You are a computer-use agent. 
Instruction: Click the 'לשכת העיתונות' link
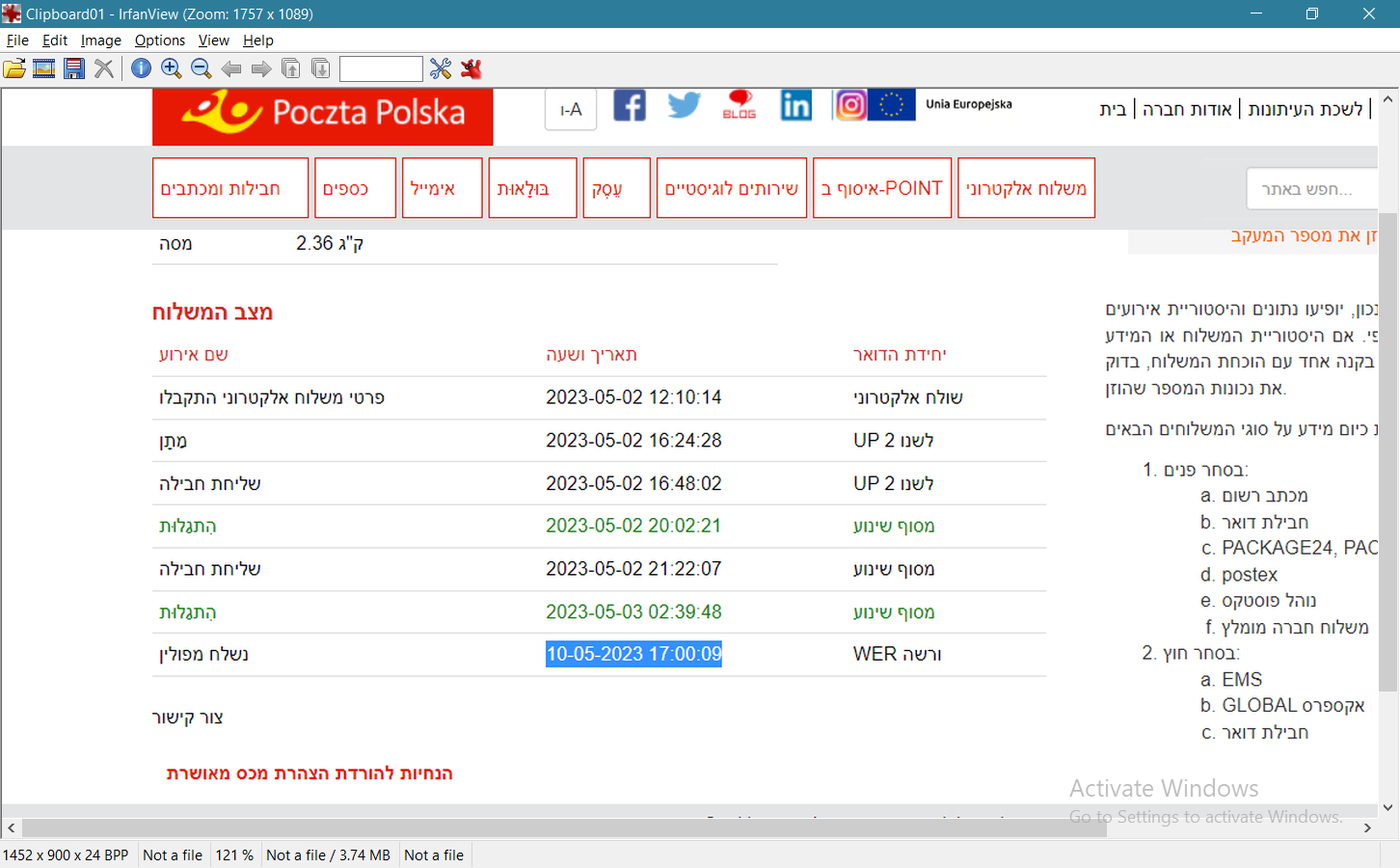coord(1306,109)
